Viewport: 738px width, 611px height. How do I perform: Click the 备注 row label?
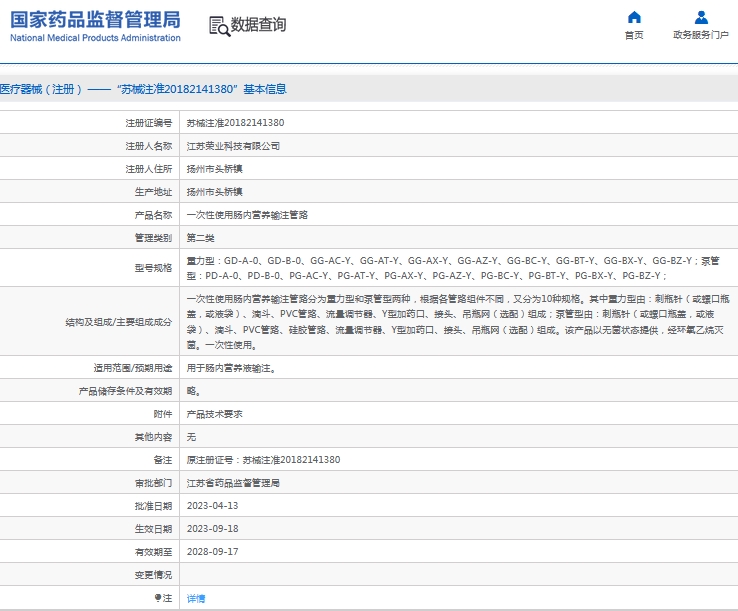(163, 460)
